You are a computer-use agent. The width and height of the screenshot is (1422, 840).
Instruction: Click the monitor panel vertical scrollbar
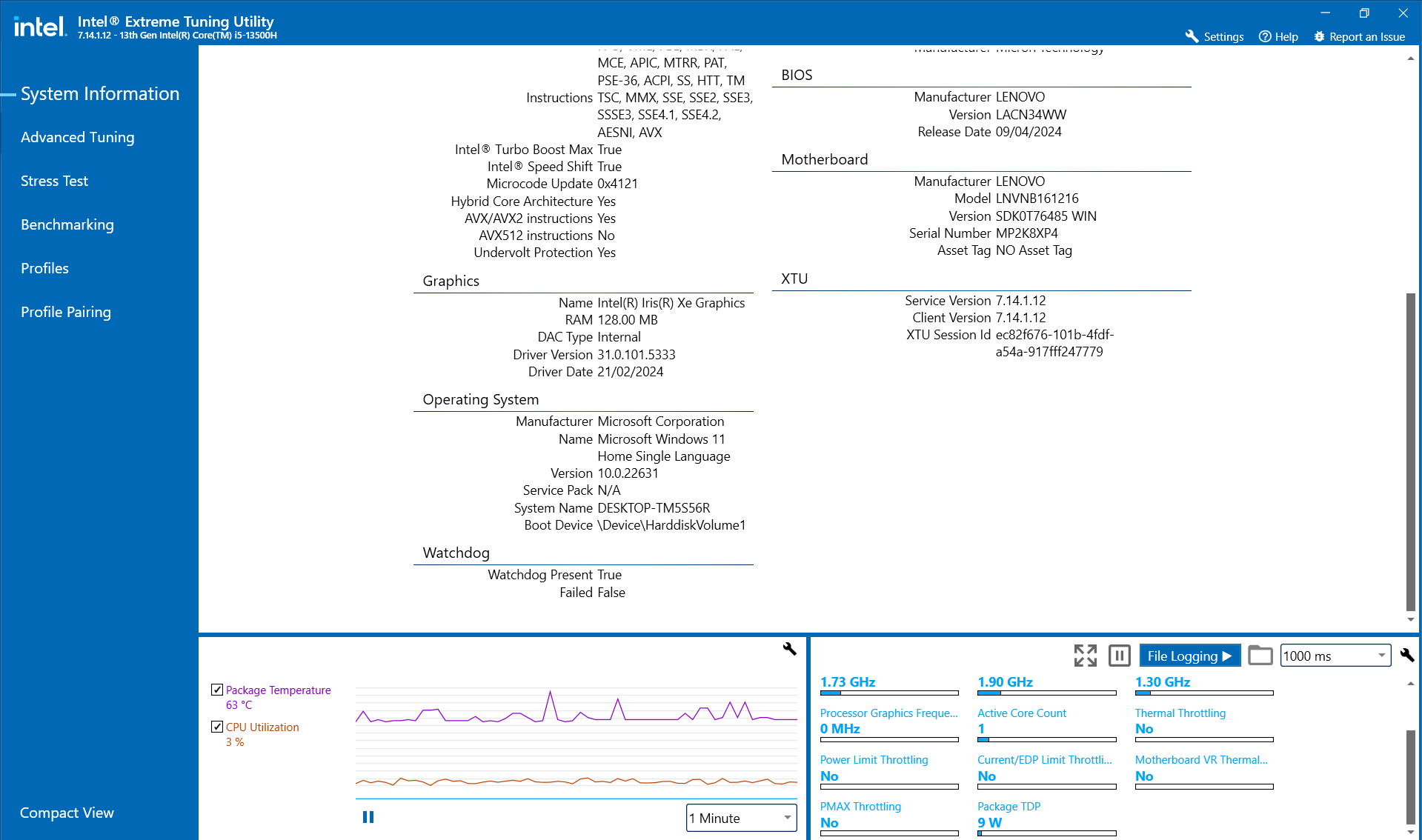click(x=1410, y=776)
